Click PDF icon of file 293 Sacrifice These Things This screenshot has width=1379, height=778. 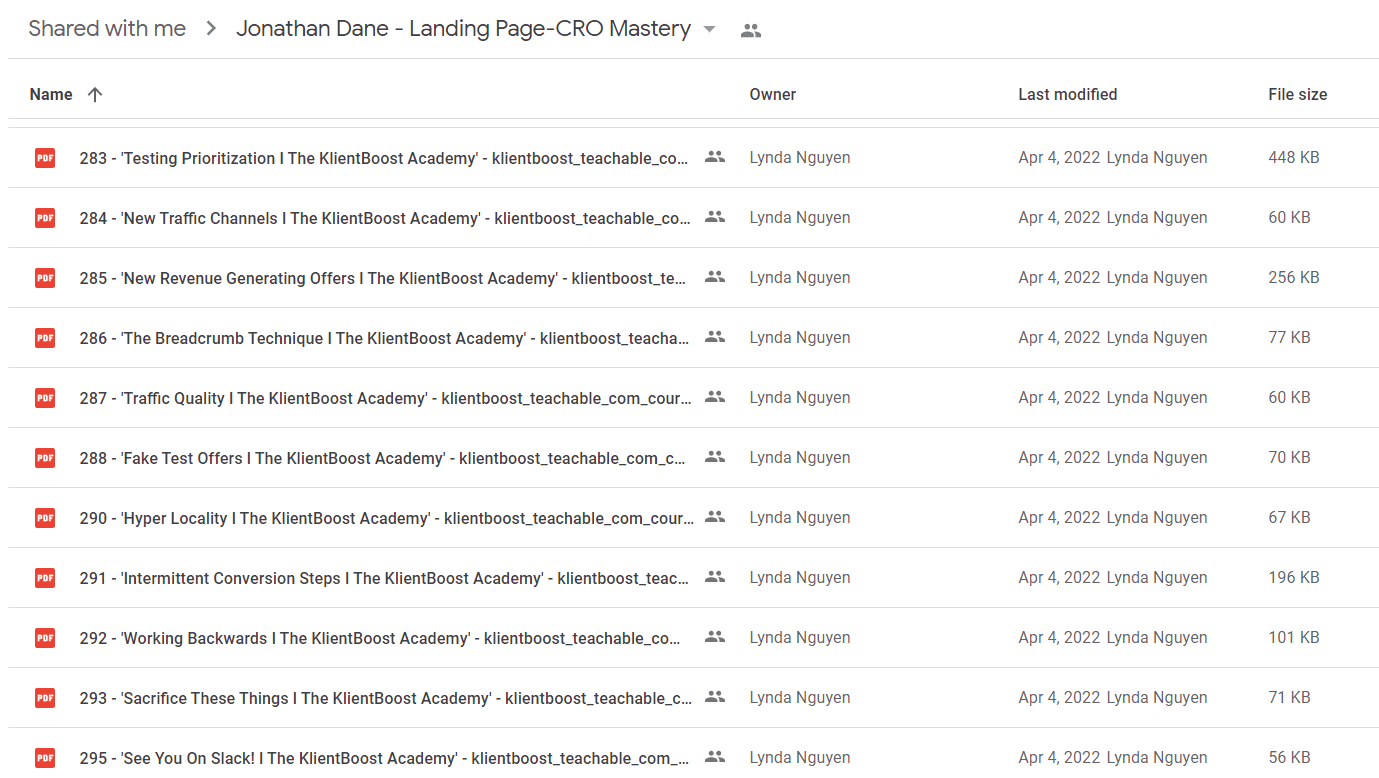pyautogui.click(x=45, y=698)
